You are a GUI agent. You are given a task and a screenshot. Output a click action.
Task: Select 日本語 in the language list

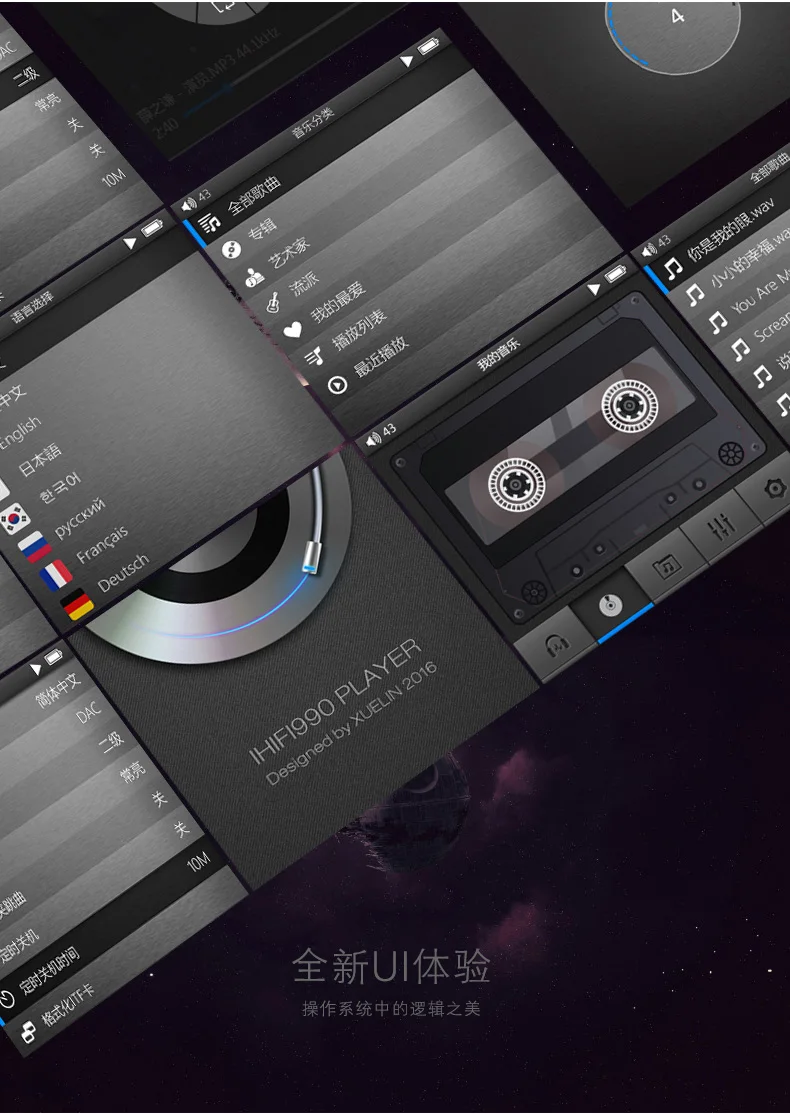pos(40,459)
